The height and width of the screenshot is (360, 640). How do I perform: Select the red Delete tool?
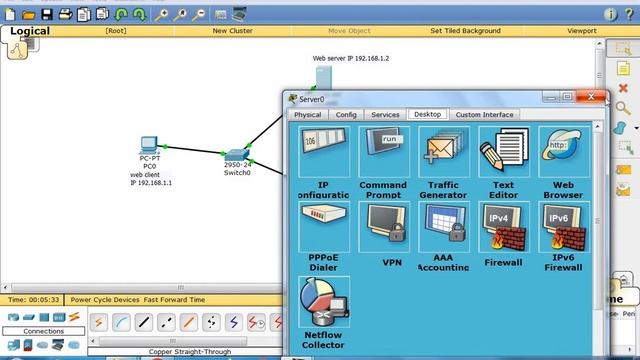point(623,88)
